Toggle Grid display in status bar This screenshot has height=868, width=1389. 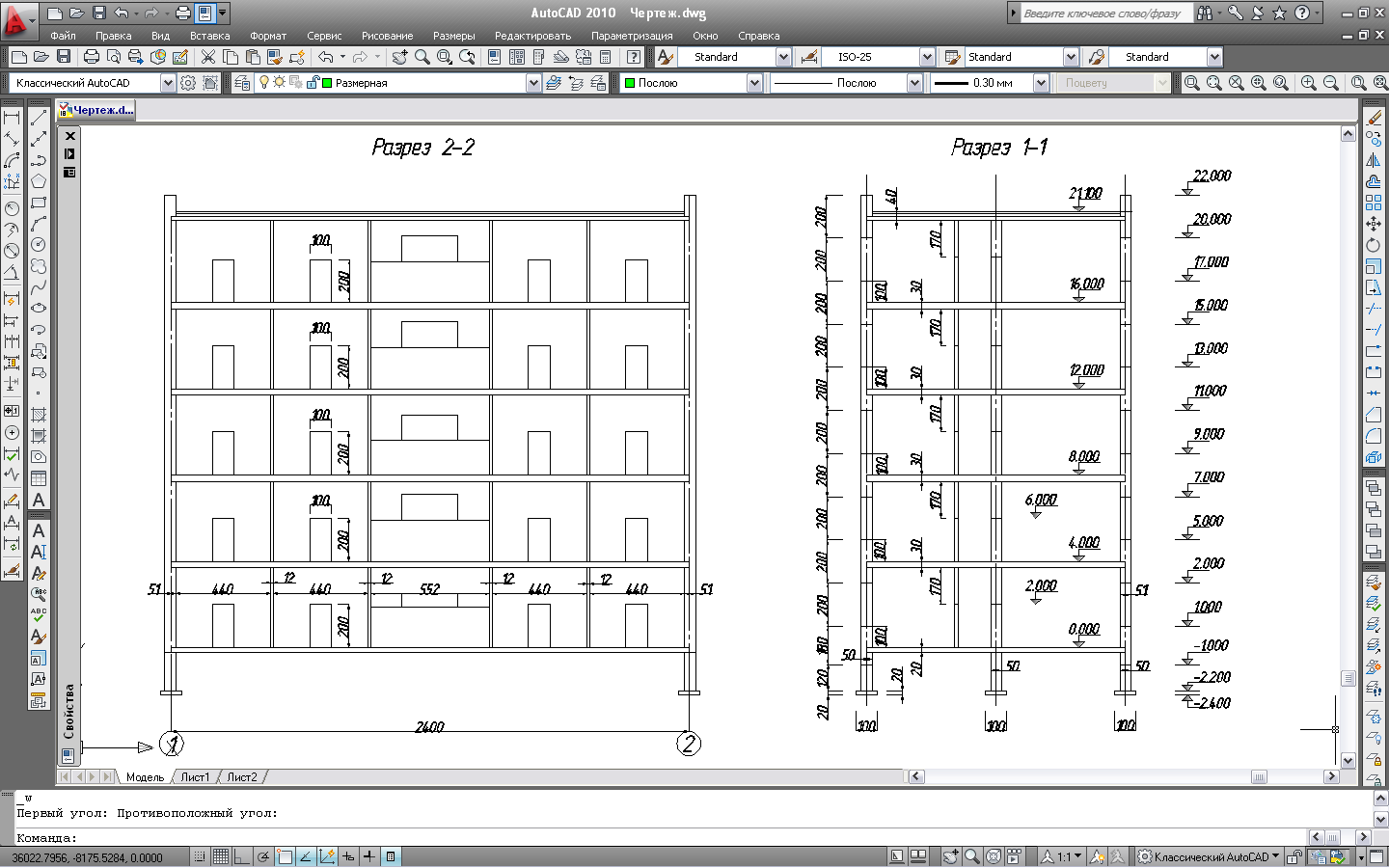point(221,856)
